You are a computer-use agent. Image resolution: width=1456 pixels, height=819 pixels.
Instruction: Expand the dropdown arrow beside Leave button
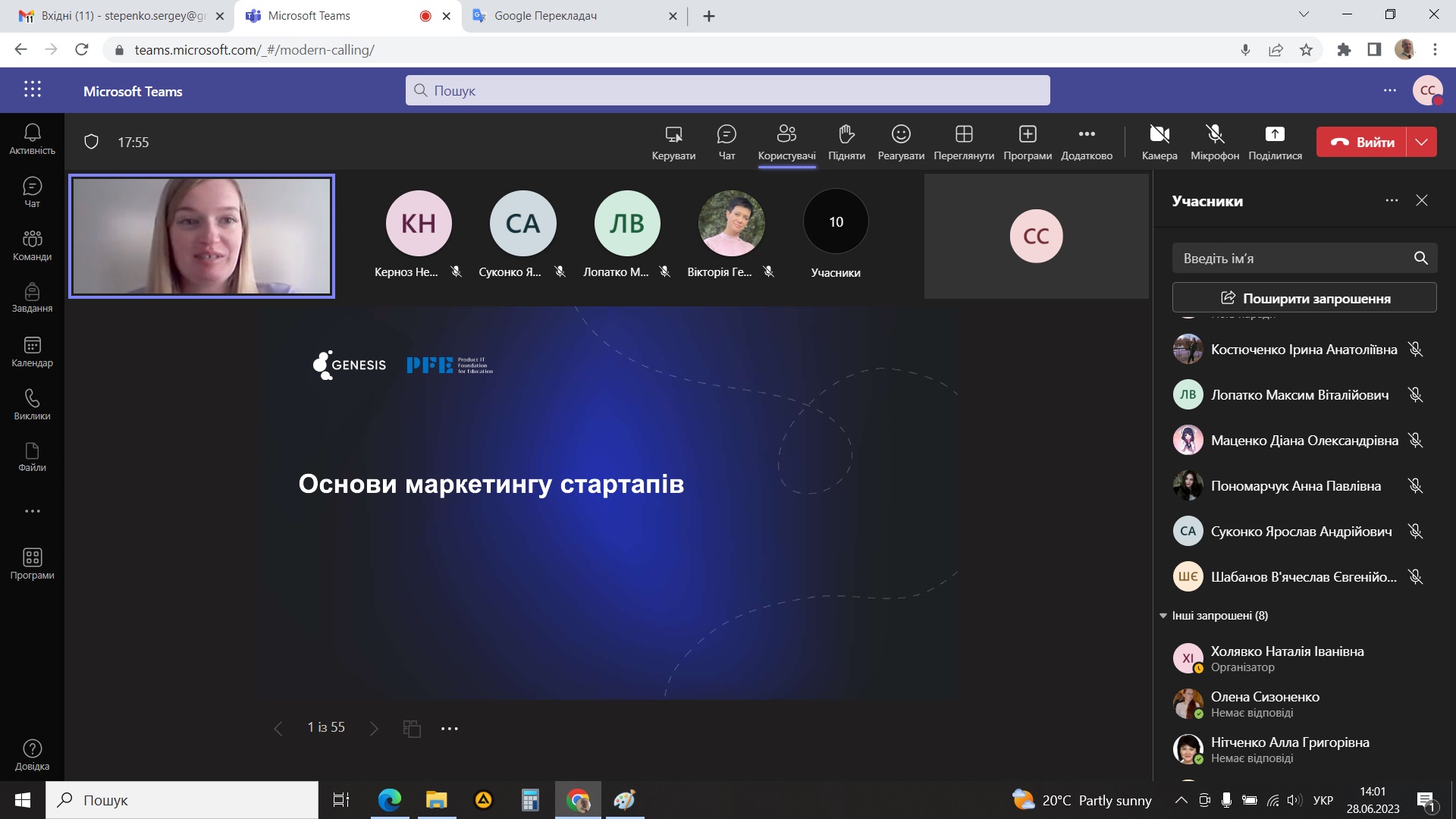click(1422, 142)
